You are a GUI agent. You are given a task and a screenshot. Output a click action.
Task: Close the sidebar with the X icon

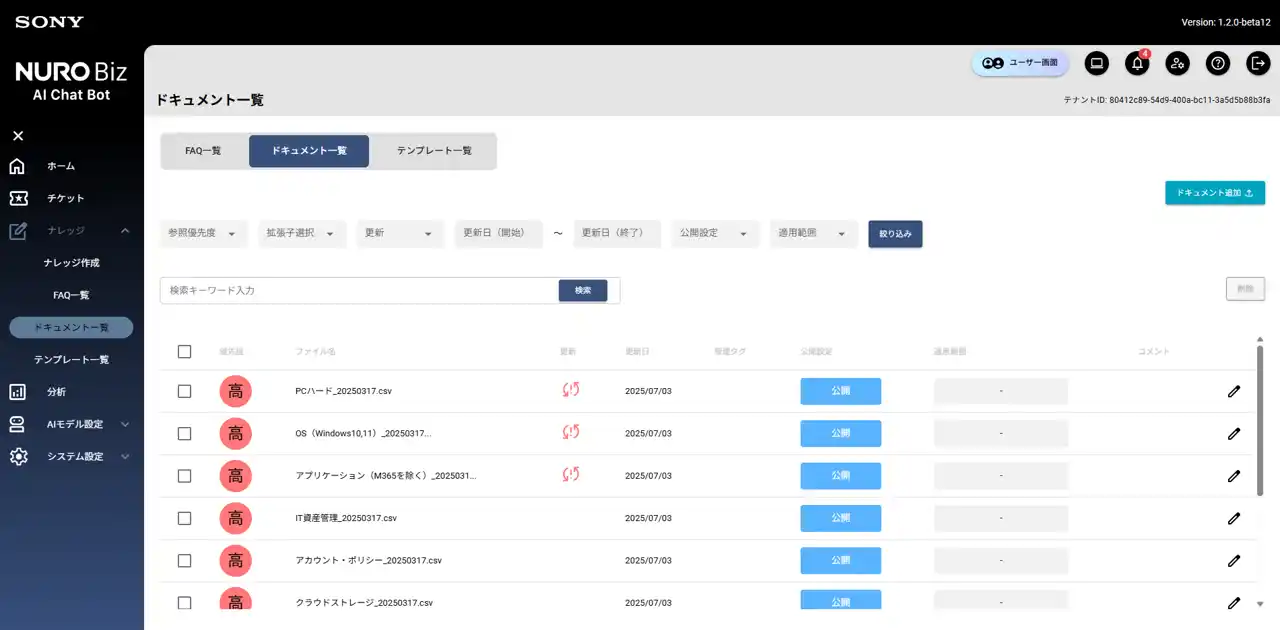[x=18, y=136]
